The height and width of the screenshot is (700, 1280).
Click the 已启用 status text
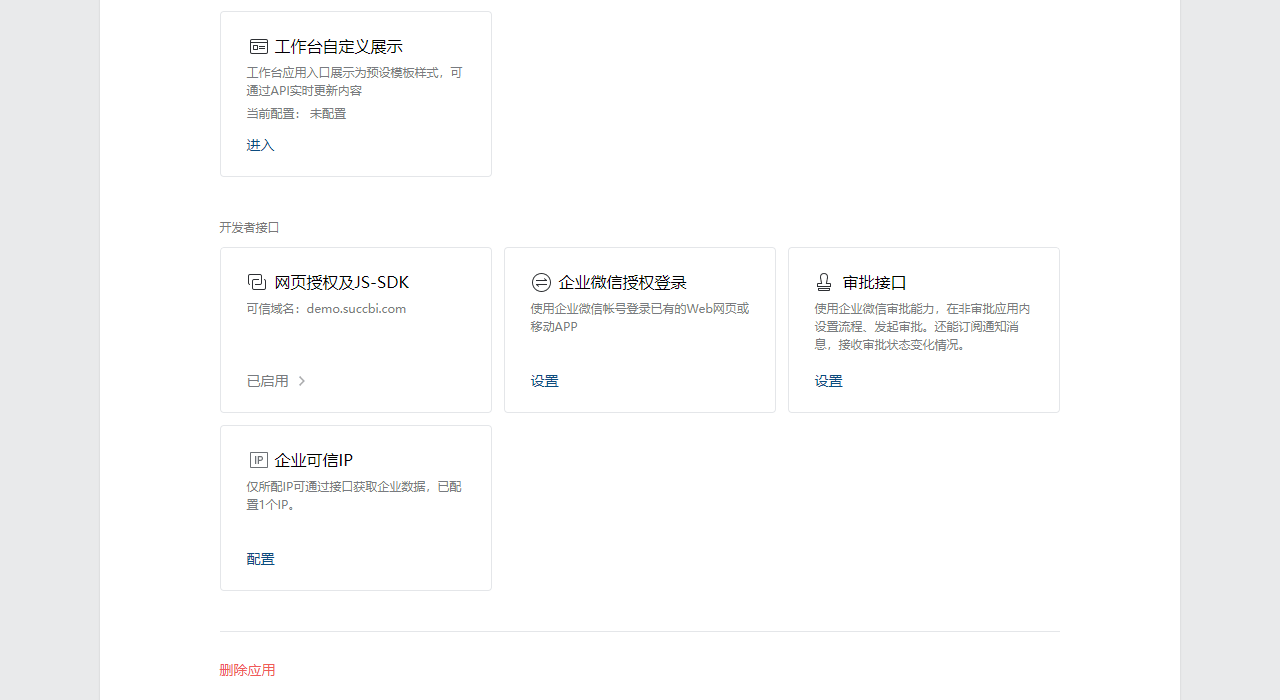(267, 381)
